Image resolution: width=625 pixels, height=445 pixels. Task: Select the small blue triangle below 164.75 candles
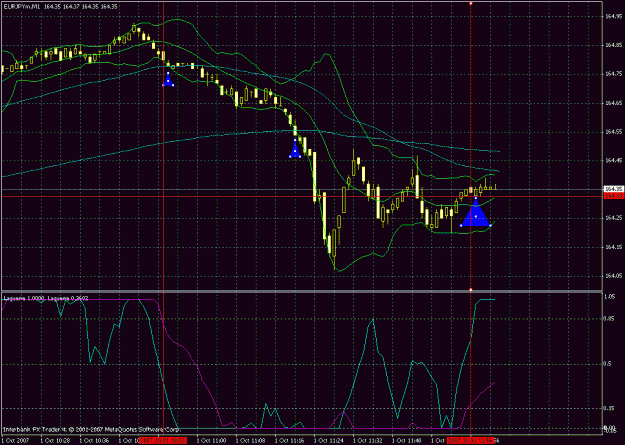point(168,79)
